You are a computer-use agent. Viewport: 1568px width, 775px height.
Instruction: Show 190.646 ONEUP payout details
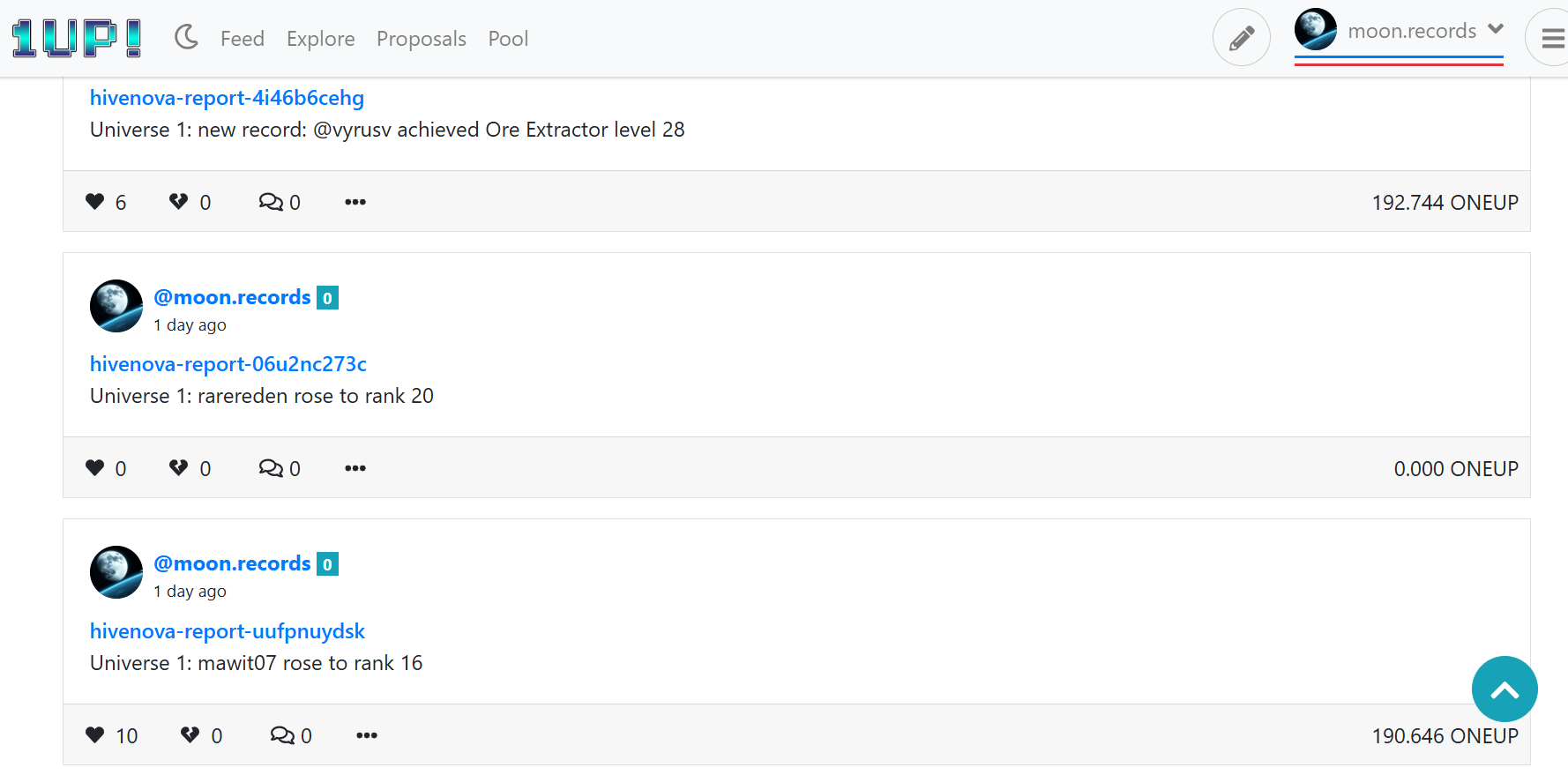point(1445,735)
